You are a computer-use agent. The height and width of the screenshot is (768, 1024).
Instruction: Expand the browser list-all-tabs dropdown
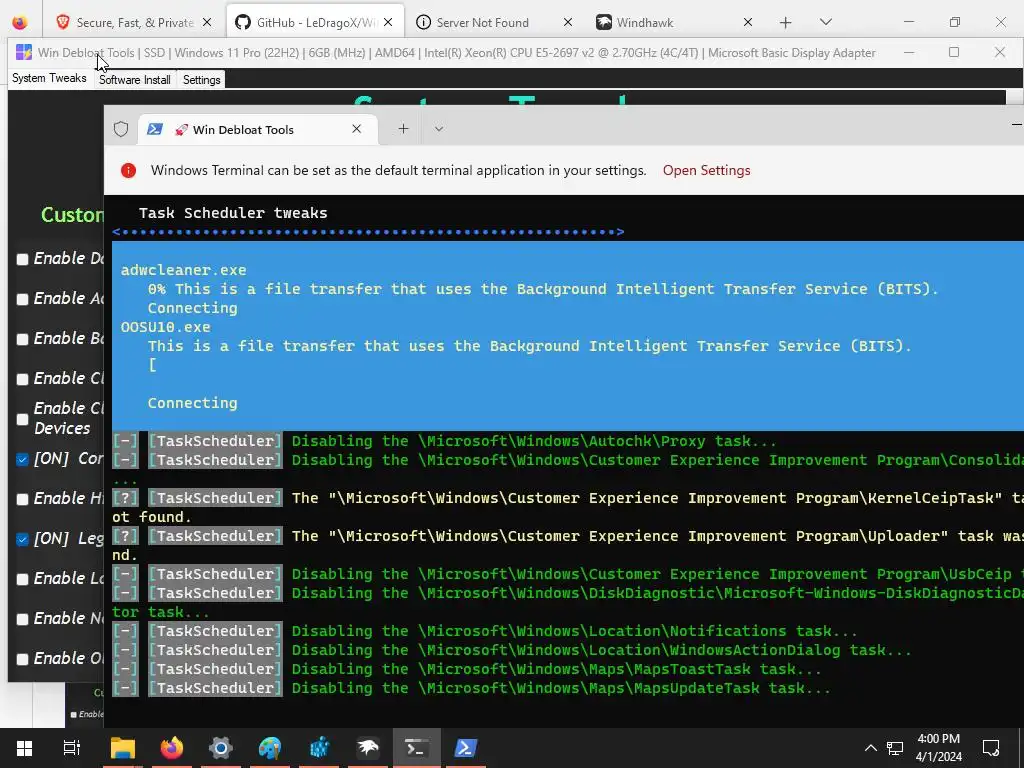pos(825,22)
